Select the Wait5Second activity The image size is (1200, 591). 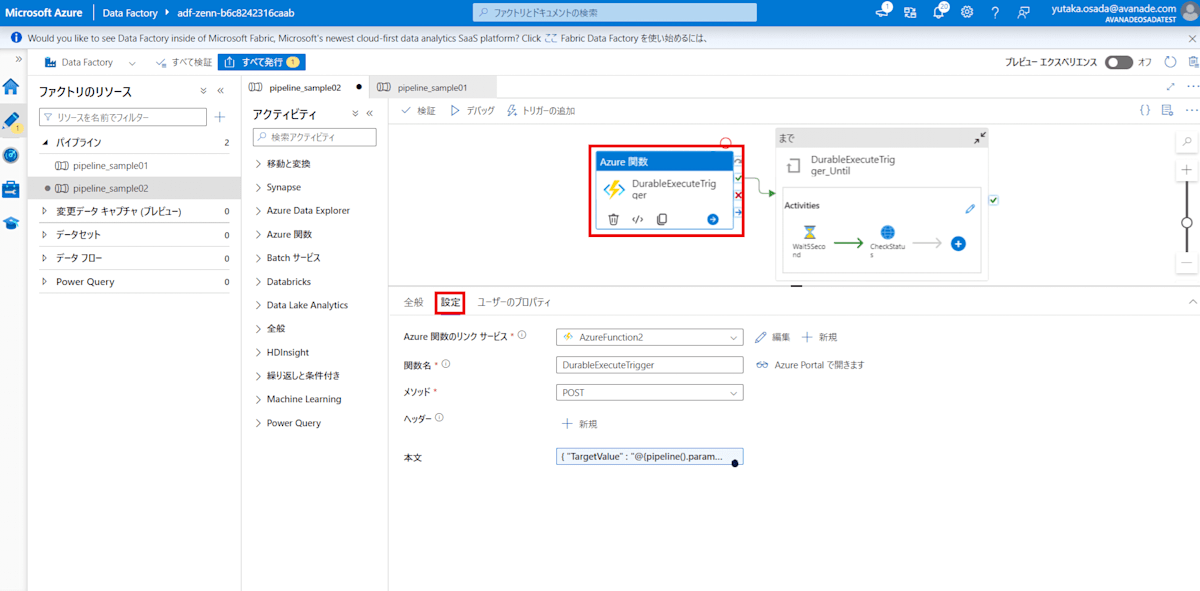point(810,242)
